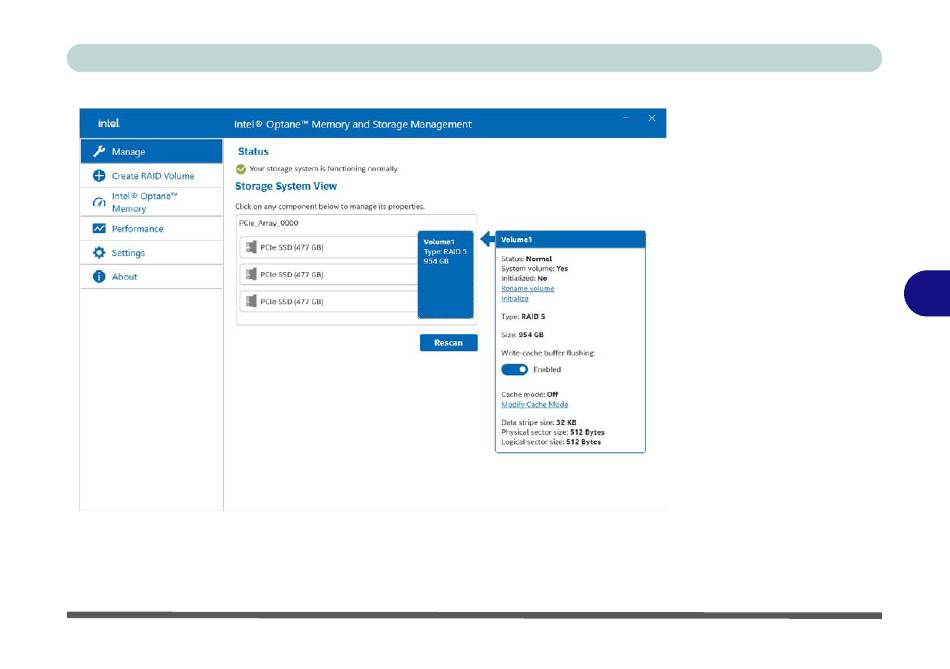Click the 'Type: RAID 5' property text
Viewport: 950px width, 669px height.
coord(523,316)
